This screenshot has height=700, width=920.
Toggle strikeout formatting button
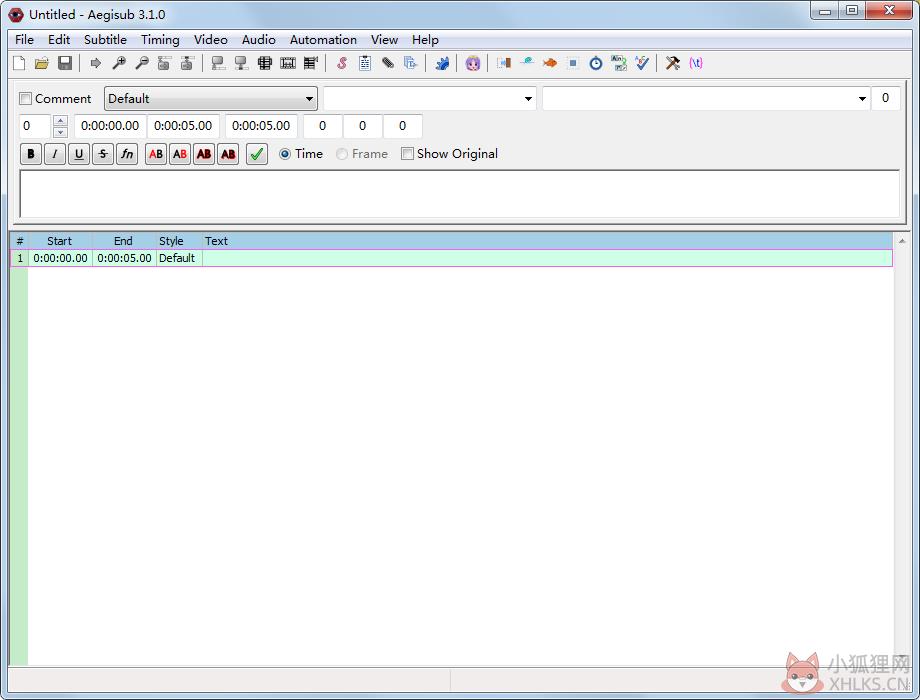[103, 154]
